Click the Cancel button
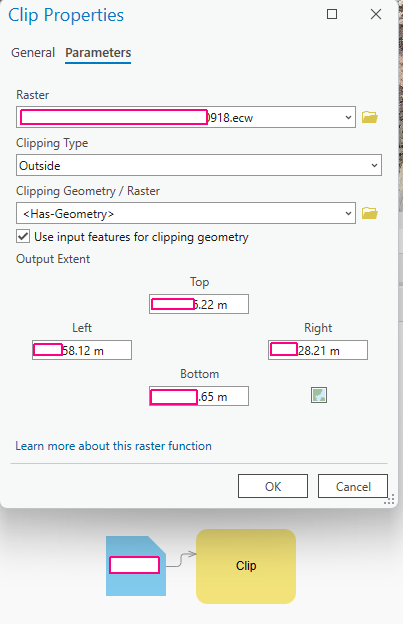Image resolution: width=403 pixels, height=624 pixels. [x=353, y=486]
